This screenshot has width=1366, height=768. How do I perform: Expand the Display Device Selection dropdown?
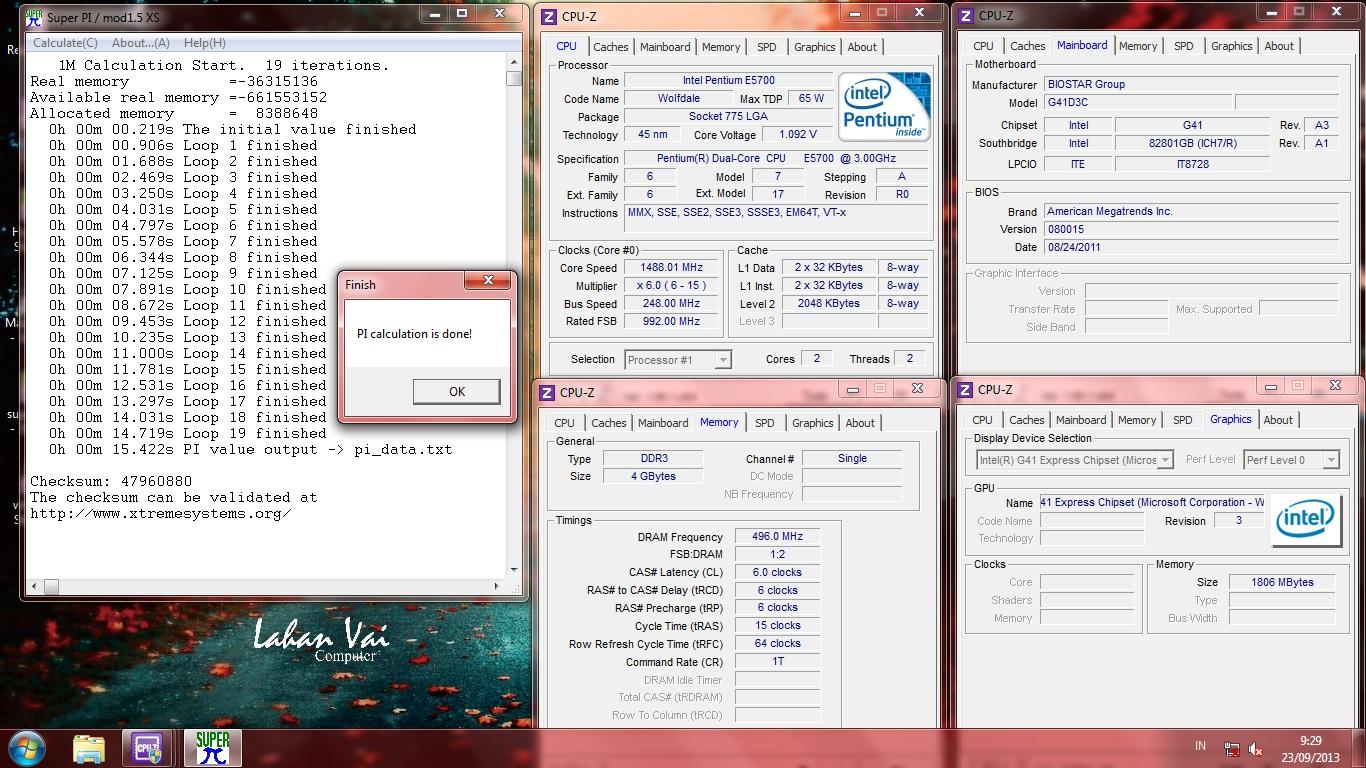[x=1074, y=460]
